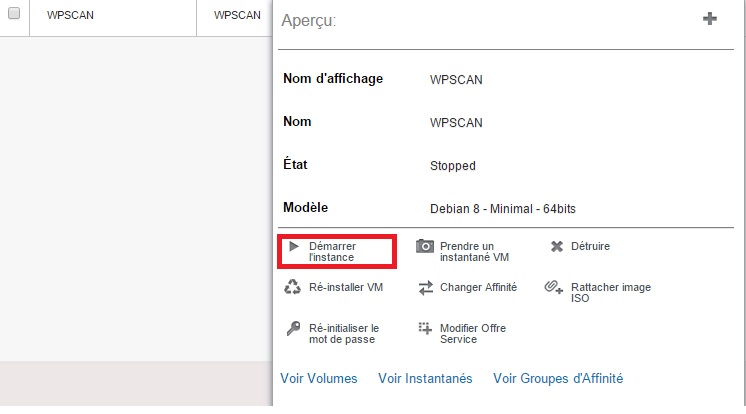Click the Aperçu panel heading
The width and height of the screenshot is (746, 414).
[x=309, y=20]
